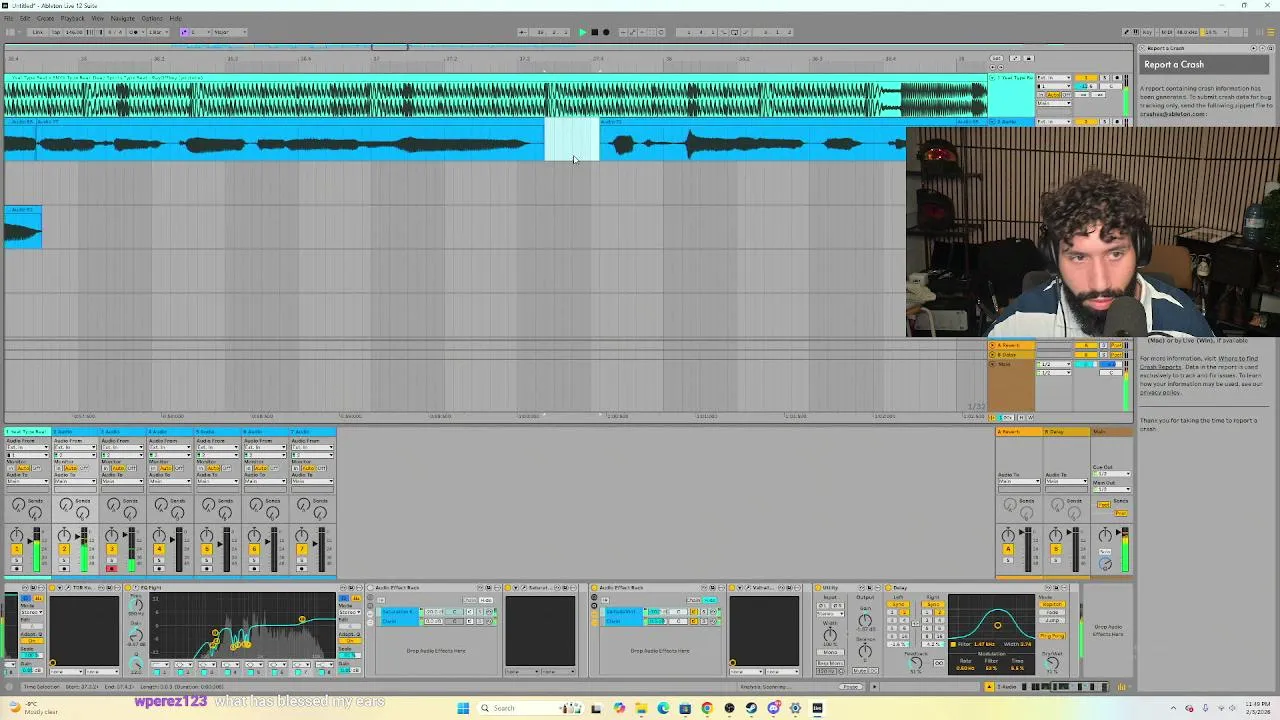1280x720 pixels.
Task: Arm the global Record button
Action: [x=606, y=32]
